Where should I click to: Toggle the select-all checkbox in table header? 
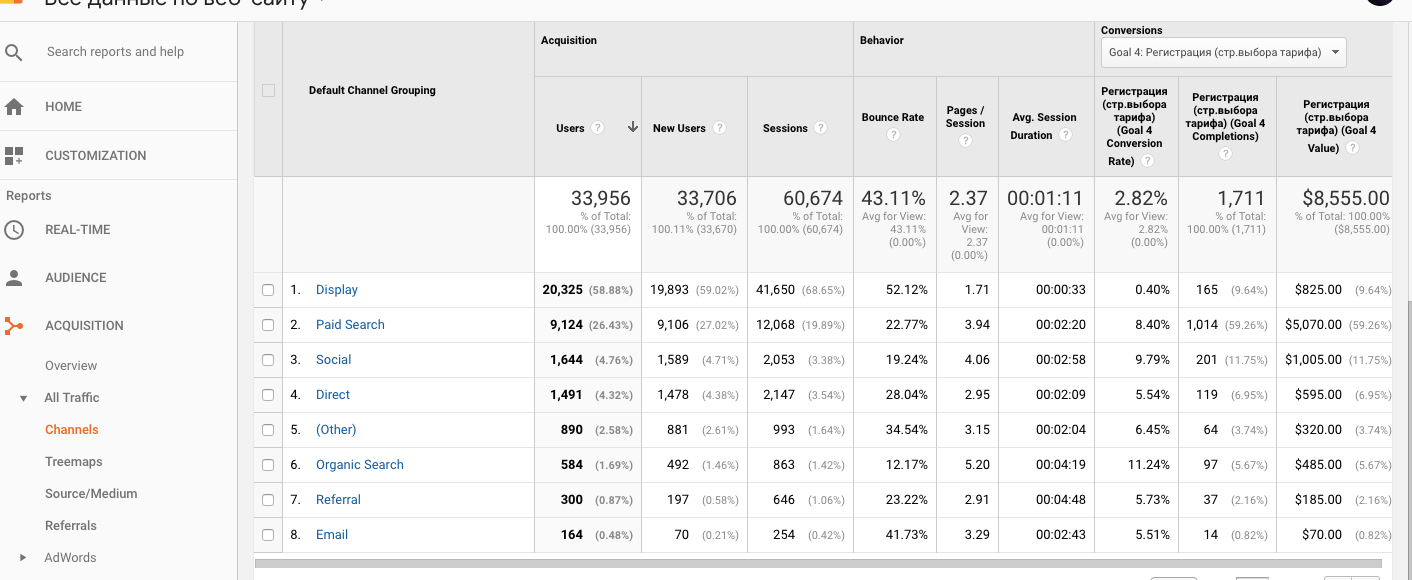(x=268, y=91)
